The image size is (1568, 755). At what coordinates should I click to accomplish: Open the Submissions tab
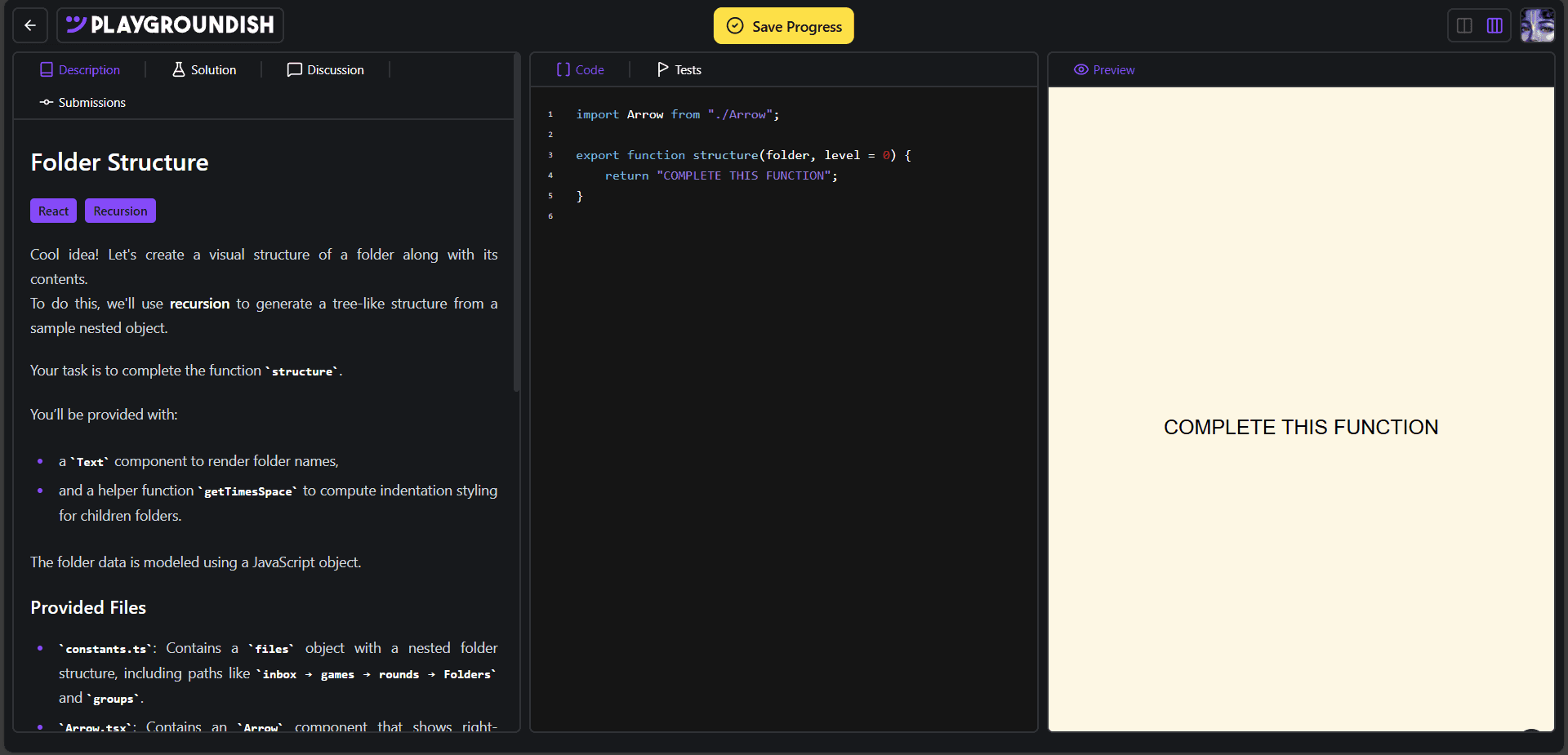pos(82,103)
